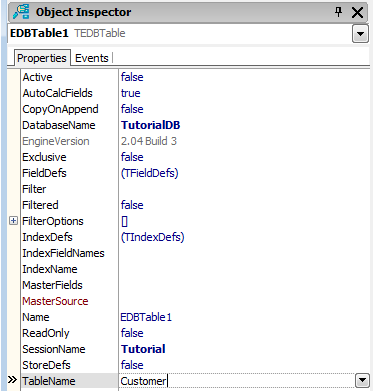The height and width of the screenshot is (391, 373).
Task: Click the Name value EDBTable1
Action: click(146, 317)
